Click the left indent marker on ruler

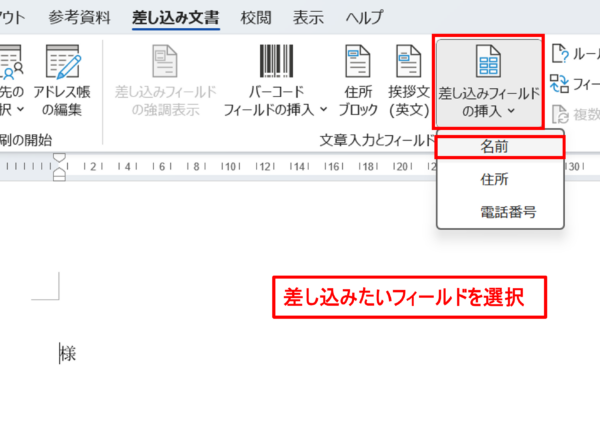coord(58,177)
